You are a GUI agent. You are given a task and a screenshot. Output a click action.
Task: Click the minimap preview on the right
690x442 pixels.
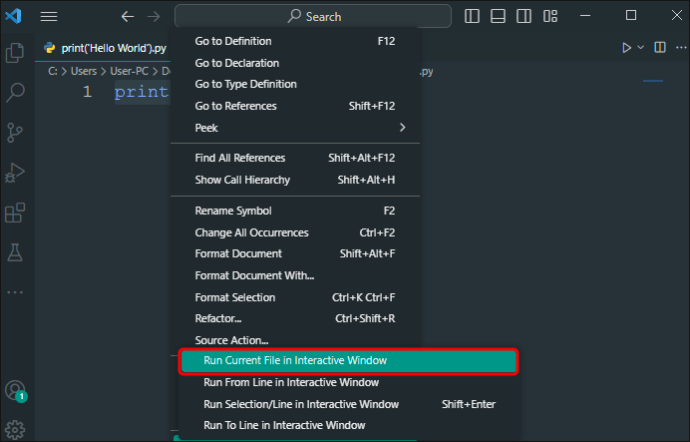tap(653, 81)
